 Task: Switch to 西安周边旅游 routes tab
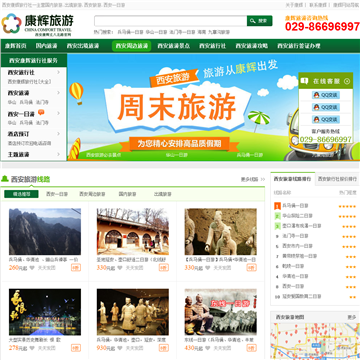point(92,194)
